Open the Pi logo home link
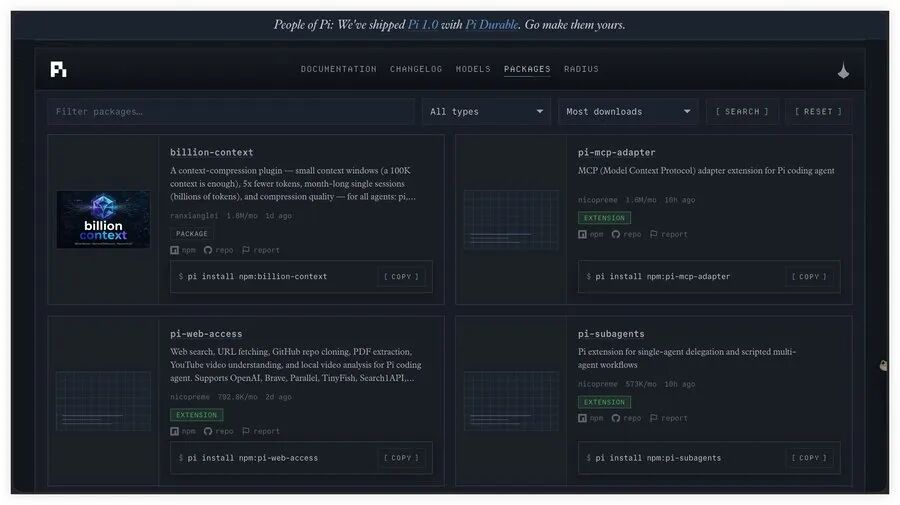The width and height of the screenshot is (900, 505). click(59, 69)
